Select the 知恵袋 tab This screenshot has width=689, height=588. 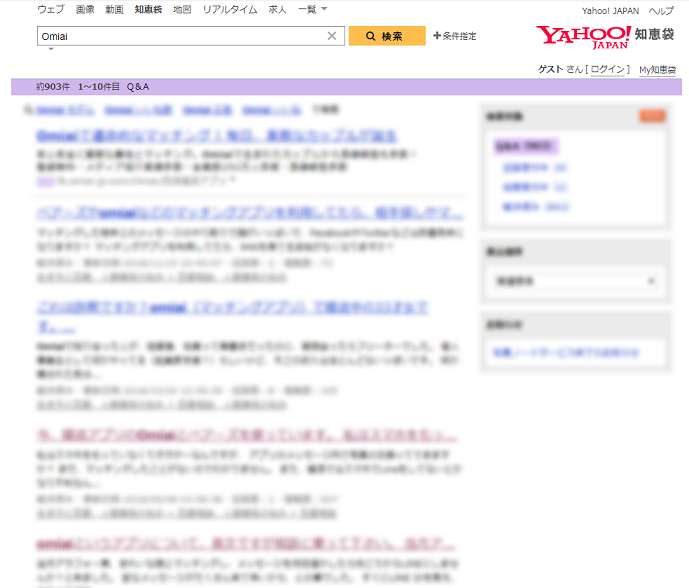tap(148, 9)
